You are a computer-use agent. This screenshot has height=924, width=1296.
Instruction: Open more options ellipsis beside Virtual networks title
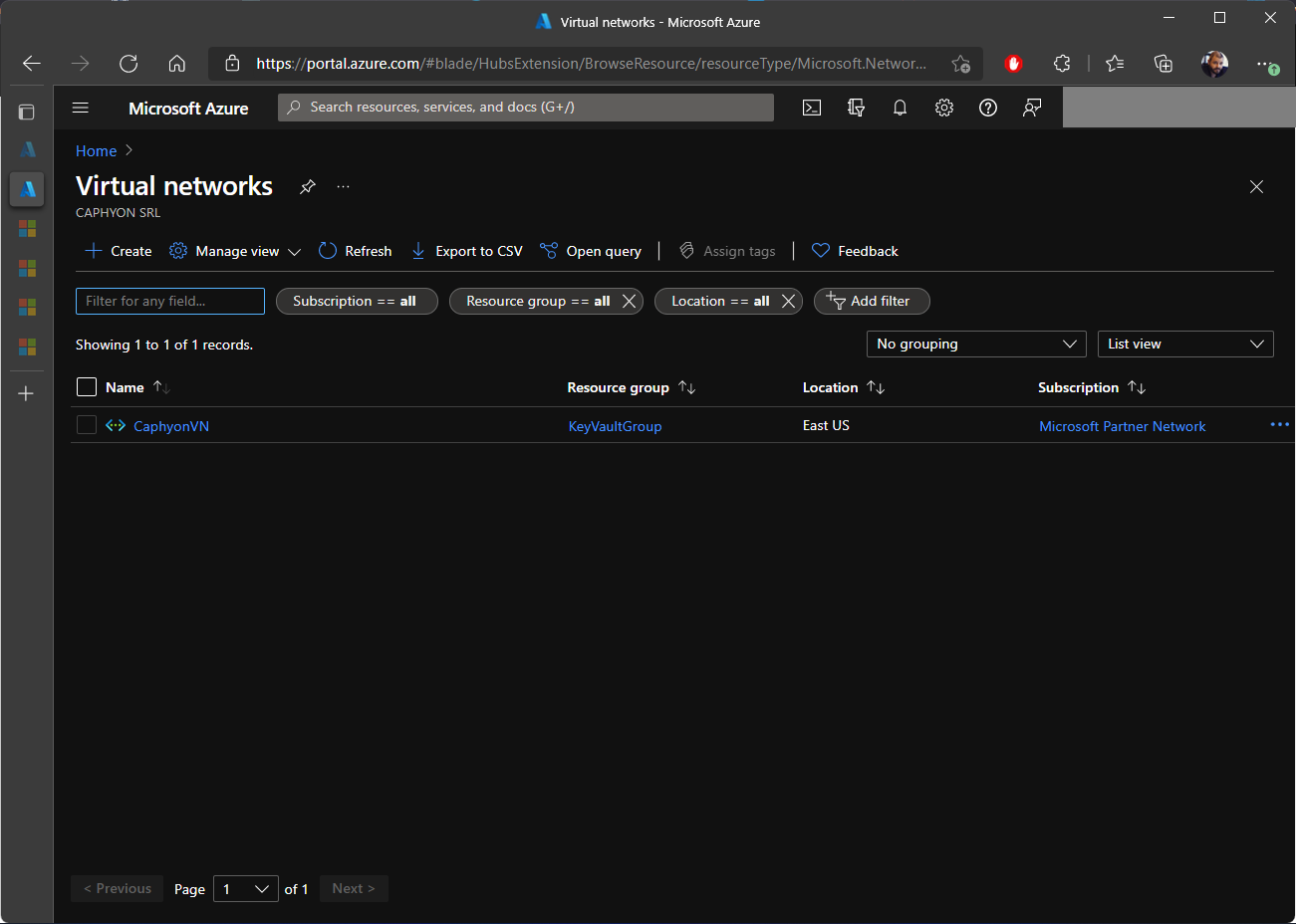coord(343,186)
